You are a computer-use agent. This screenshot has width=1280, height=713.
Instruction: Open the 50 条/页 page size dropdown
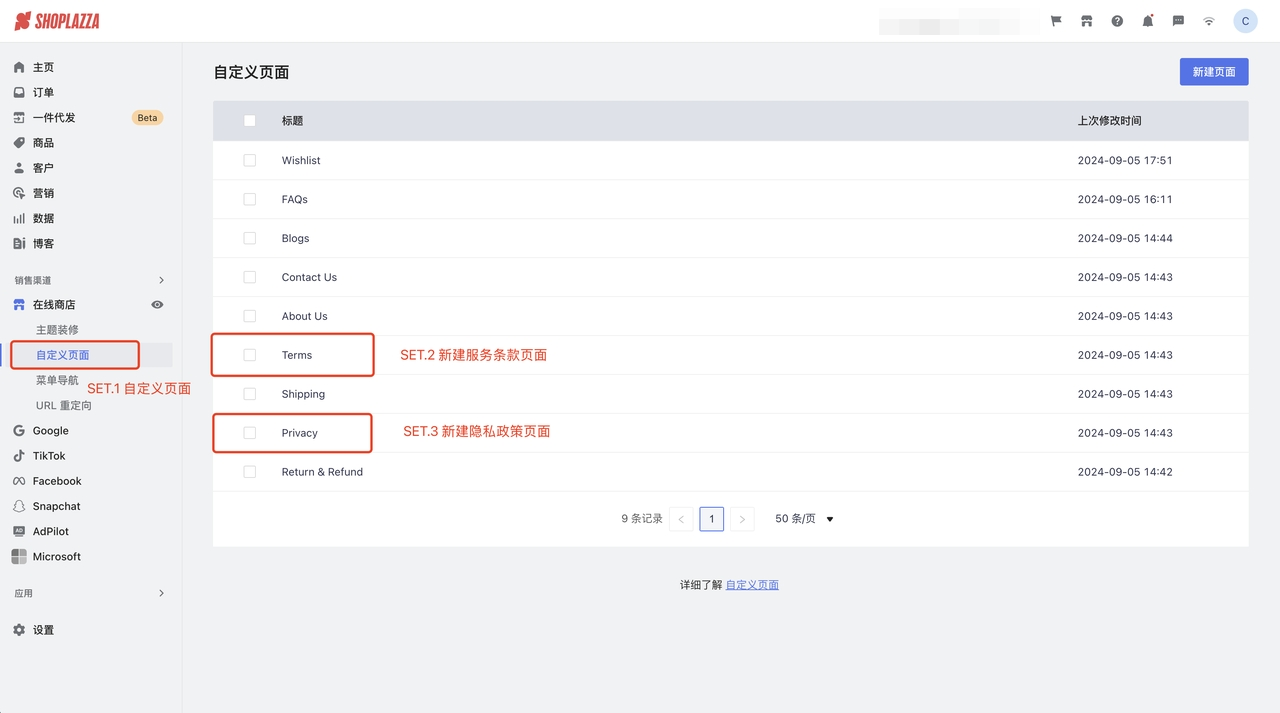tap(804, 519)
